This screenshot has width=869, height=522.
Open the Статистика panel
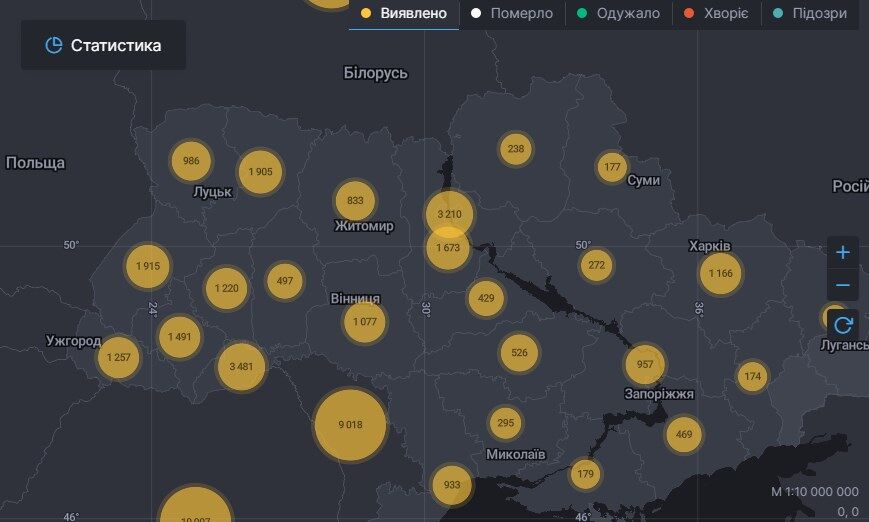click(103, 45)
